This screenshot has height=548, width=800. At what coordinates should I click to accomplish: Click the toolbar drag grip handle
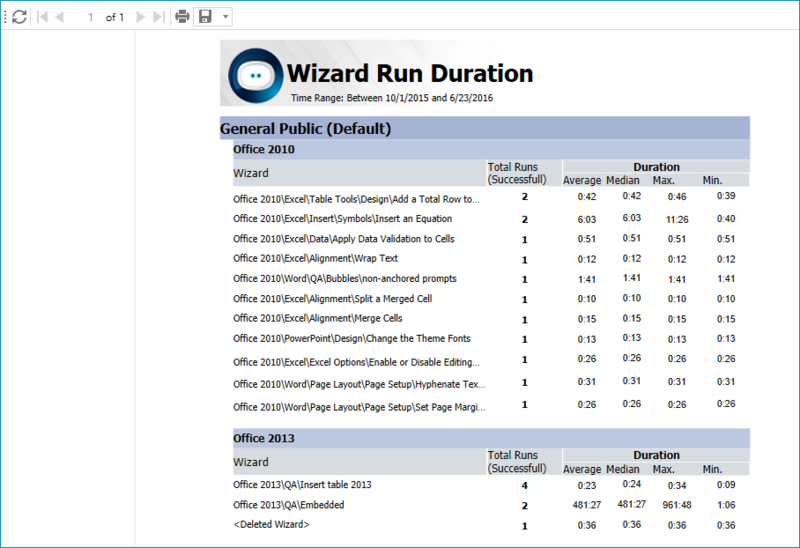[x=5, y=17]
